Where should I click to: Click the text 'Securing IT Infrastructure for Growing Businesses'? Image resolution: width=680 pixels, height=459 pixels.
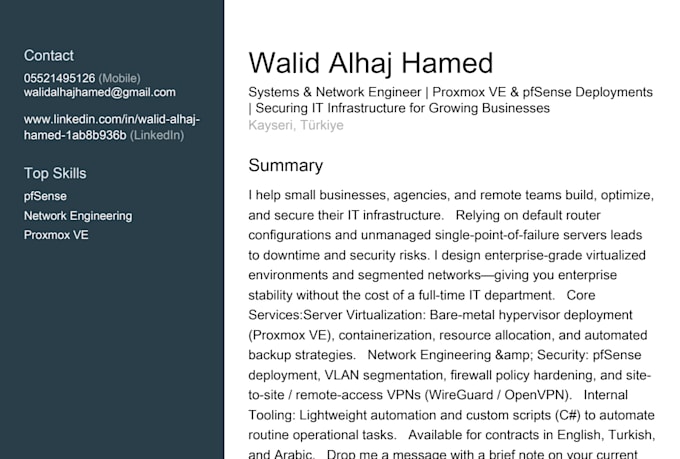(x=402, y=108)
